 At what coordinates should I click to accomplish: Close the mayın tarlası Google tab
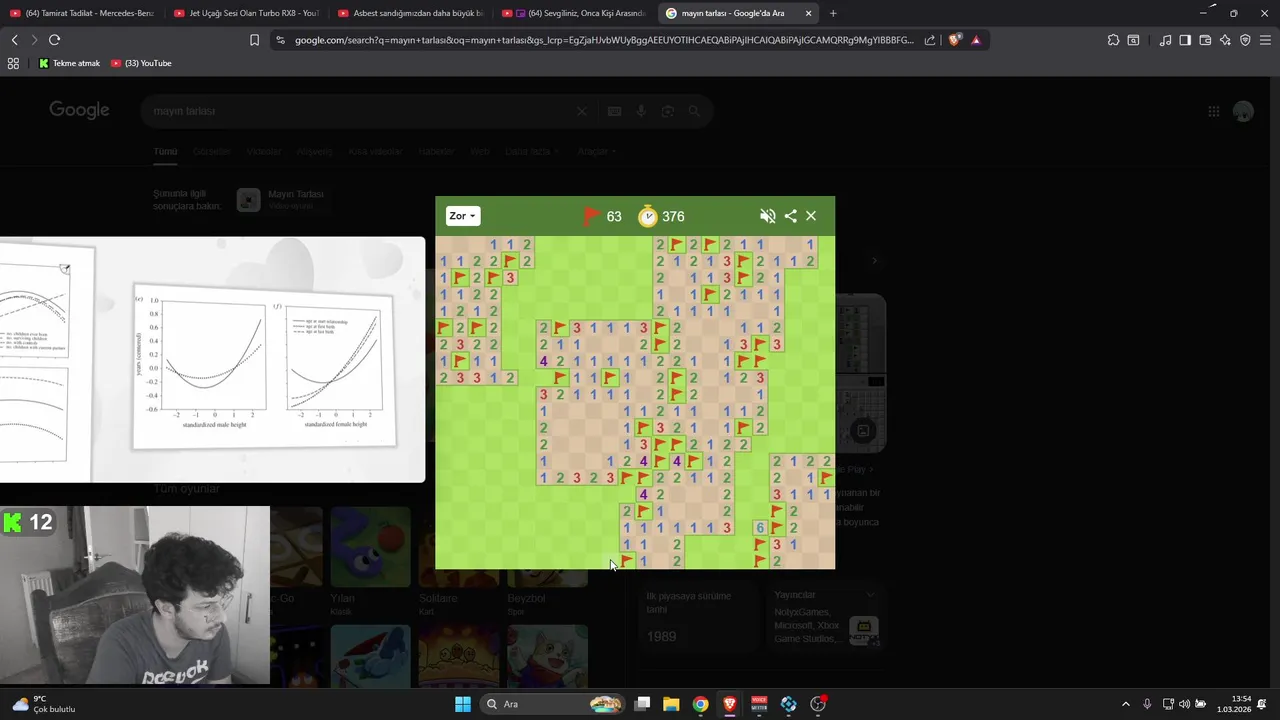[x=808, y=13]
